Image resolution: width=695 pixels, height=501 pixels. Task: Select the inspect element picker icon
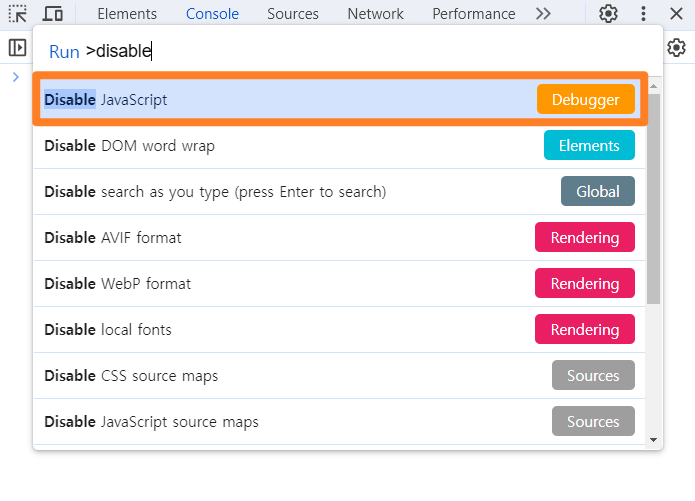[18, 14]
